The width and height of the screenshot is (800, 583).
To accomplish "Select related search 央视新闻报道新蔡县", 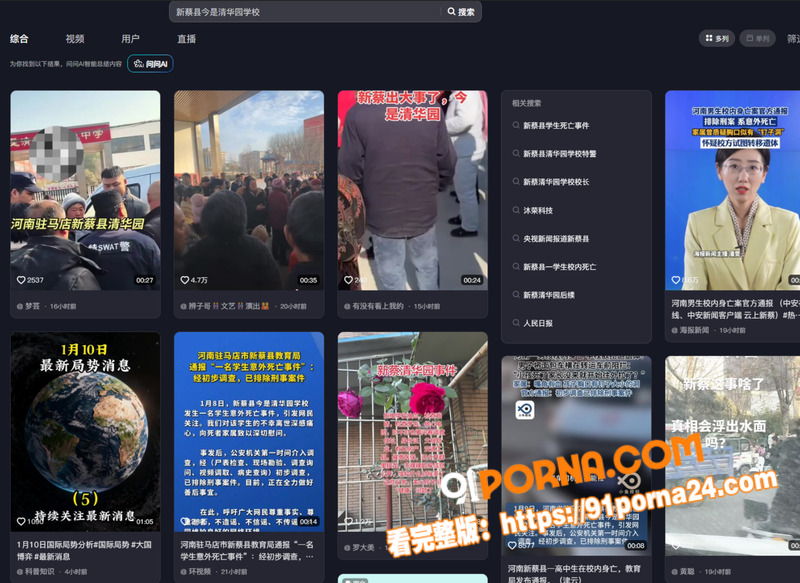I will (x=556, y=239).
